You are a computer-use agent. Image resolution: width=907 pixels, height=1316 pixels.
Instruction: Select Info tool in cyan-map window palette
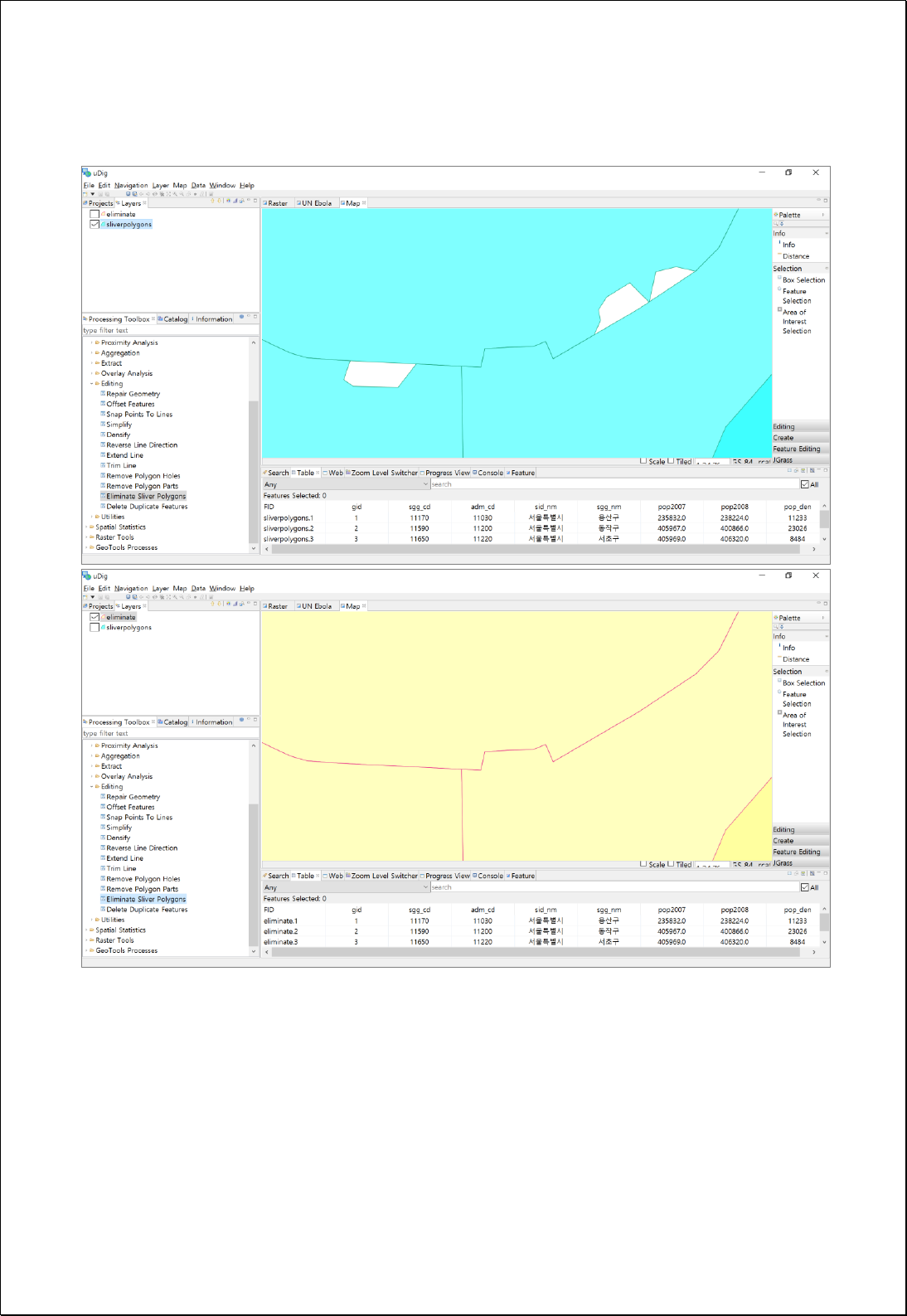coord(788,245)
